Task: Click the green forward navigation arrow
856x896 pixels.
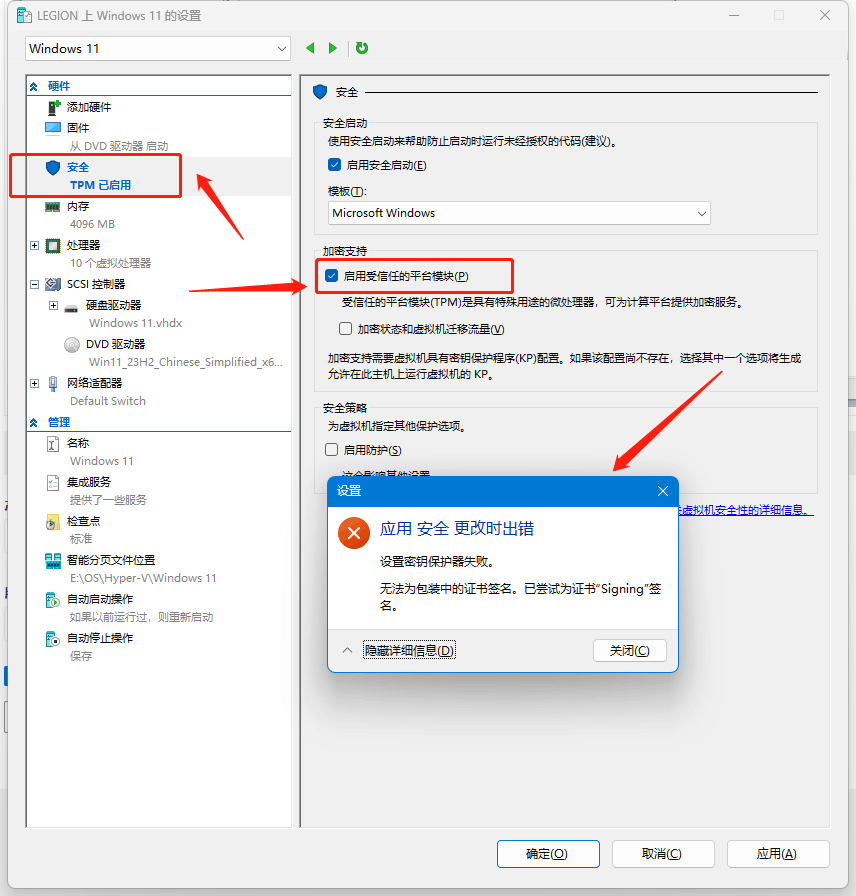Action: [333, 49]
